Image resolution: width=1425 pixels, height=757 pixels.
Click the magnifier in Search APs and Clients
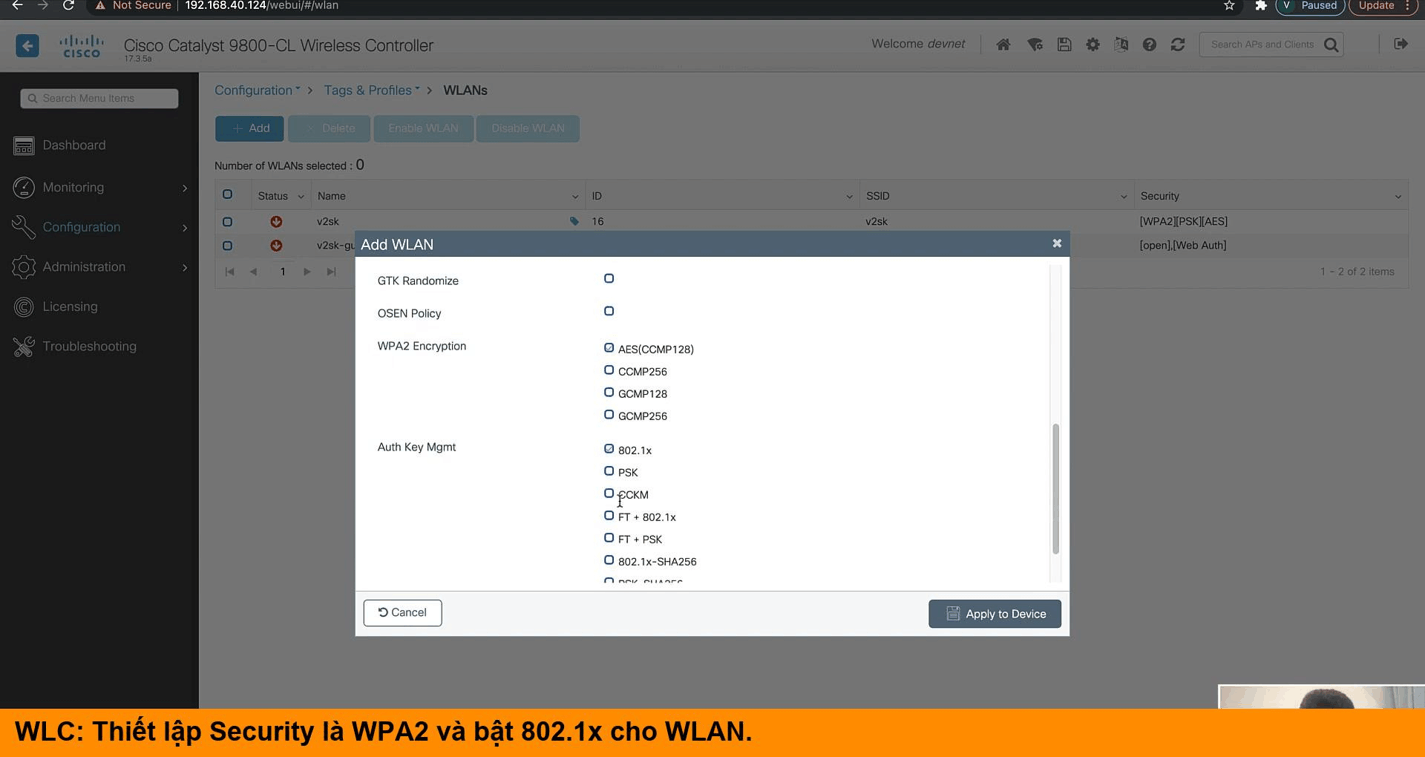point(1331,45)
